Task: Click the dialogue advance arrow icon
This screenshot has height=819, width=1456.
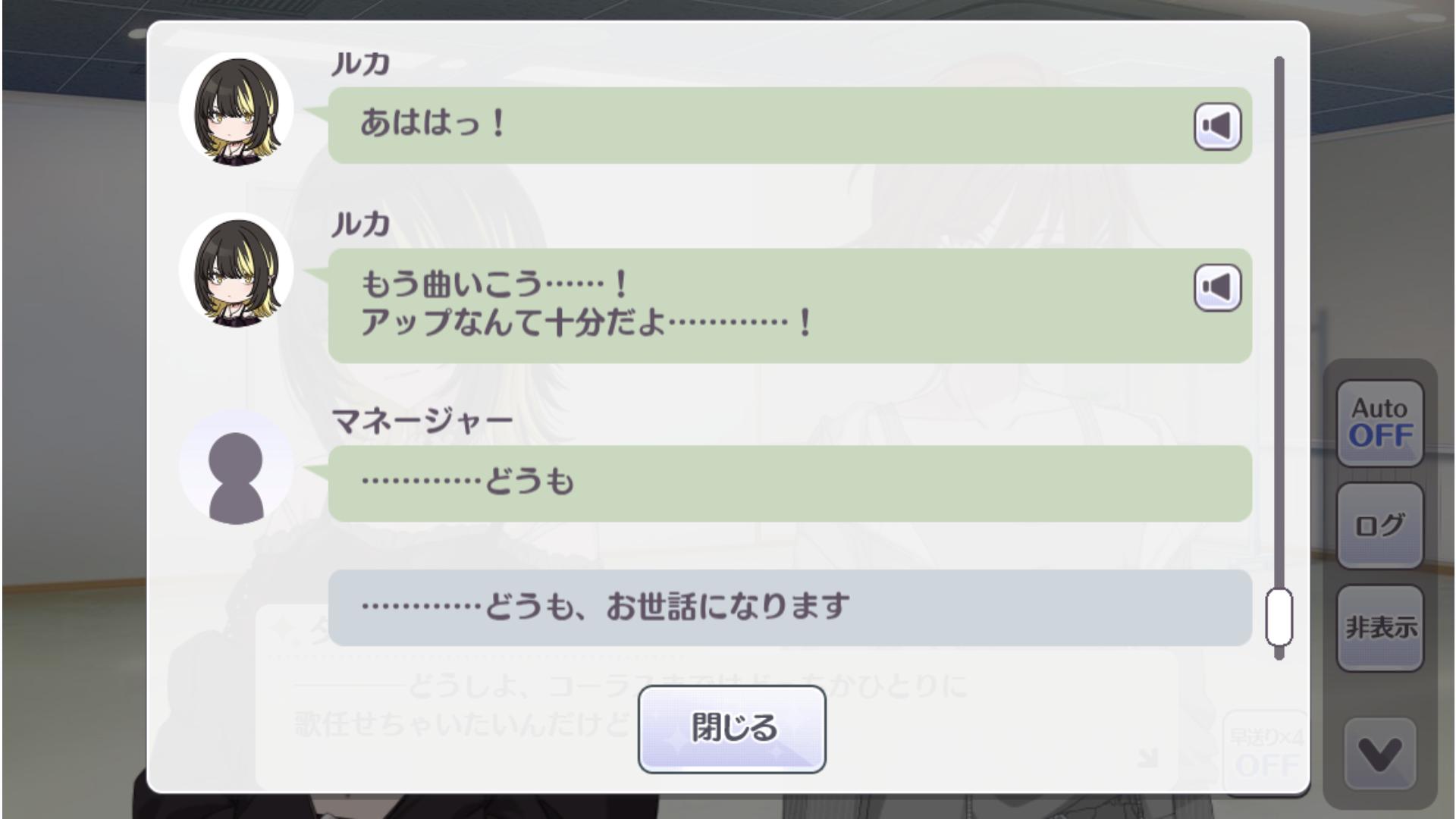Action: 1148,757
